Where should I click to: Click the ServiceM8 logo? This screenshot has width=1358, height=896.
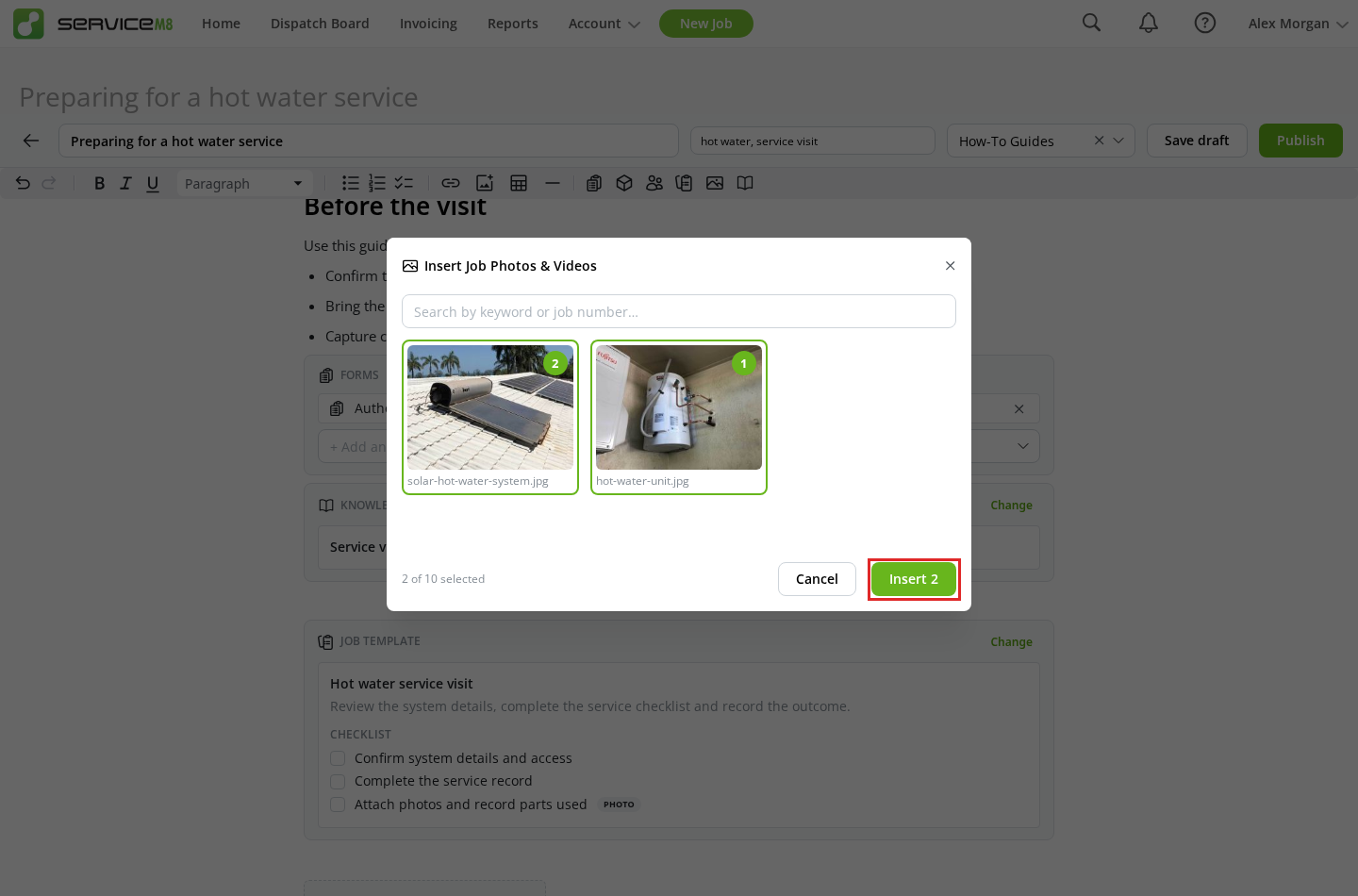92,24
